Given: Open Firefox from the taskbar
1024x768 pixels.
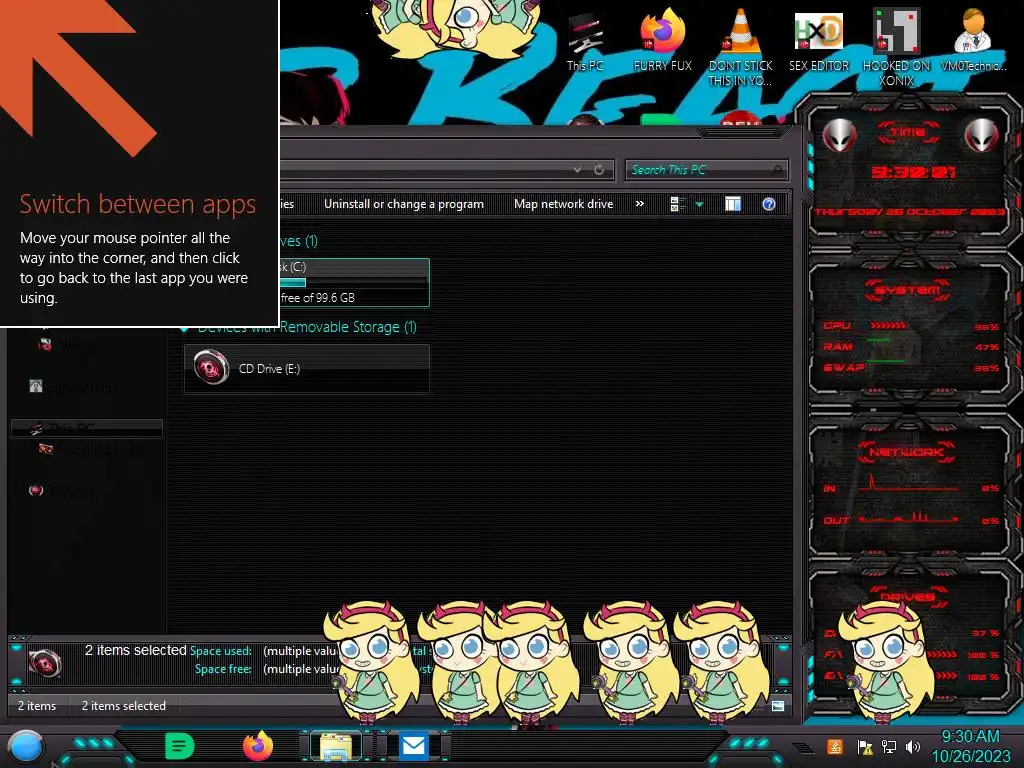Looking at the screenshot, I should pyautogui.click(x=257, y=746).
